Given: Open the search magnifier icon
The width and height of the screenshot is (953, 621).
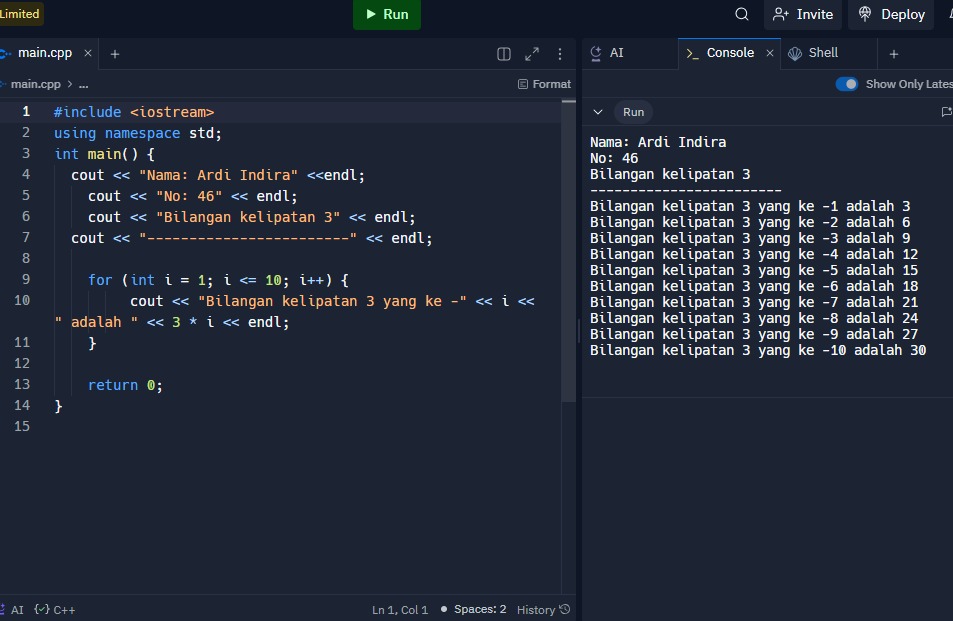Looking at the screenshot, I should [742, 14].
